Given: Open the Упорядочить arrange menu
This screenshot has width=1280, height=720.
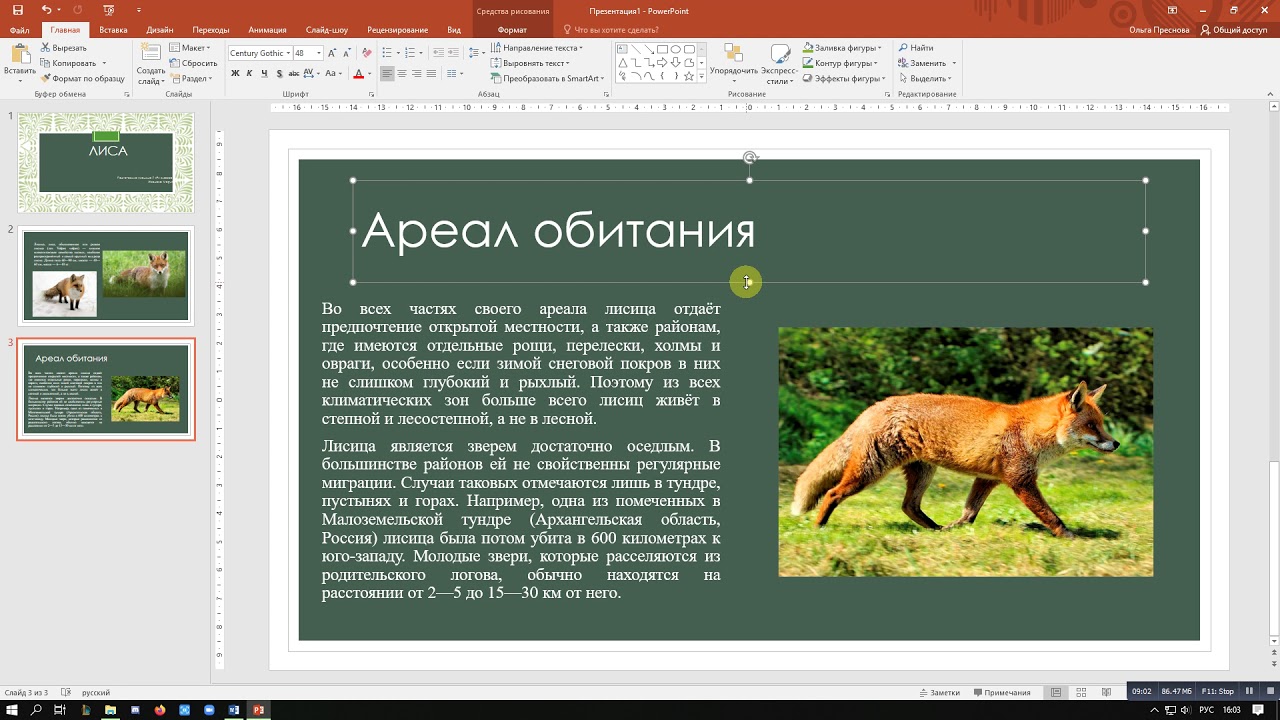Looking at the screenshot, I should (x=734, y=62).
